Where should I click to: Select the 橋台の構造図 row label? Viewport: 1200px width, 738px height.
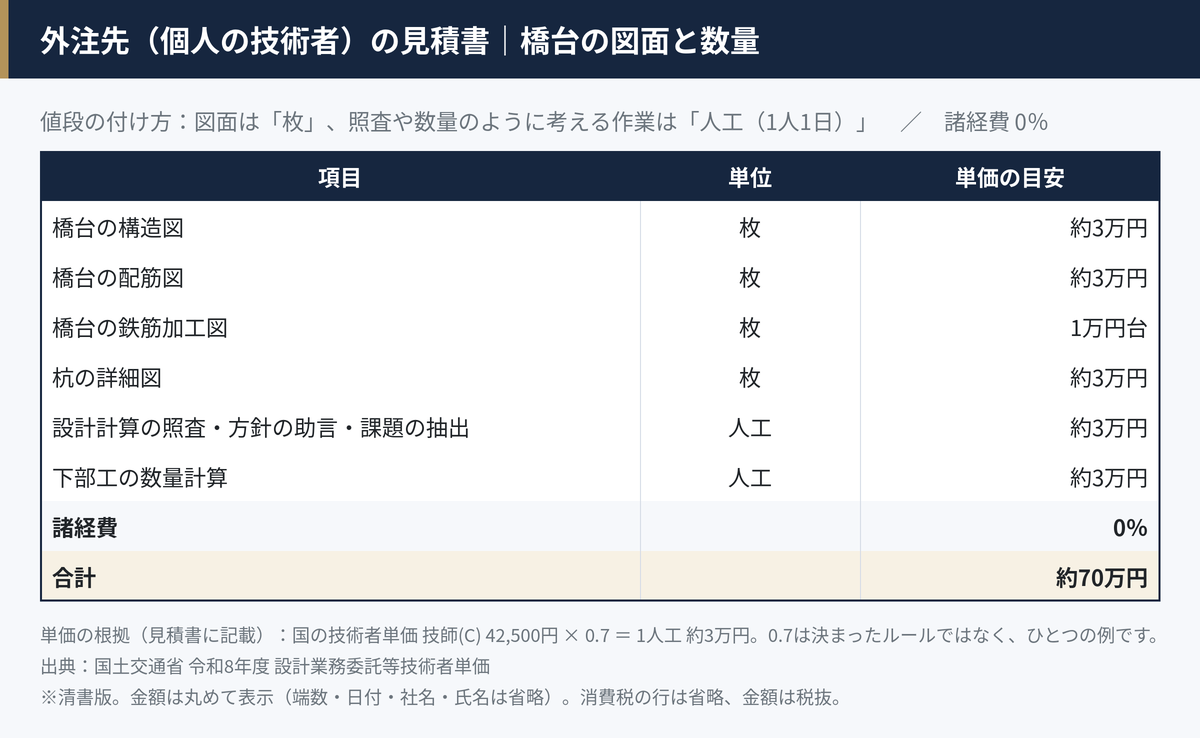pos(118,228)
